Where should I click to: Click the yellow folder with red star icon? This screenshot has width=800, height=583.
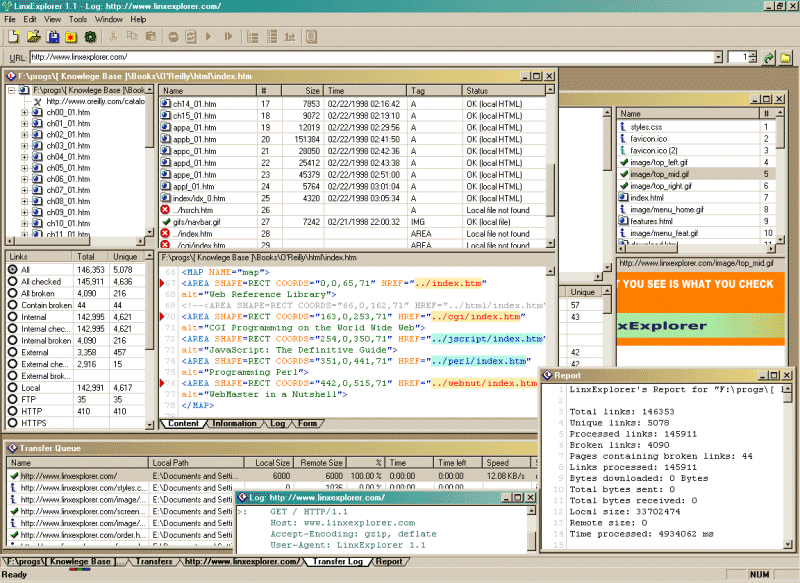[x=71, y=37]
